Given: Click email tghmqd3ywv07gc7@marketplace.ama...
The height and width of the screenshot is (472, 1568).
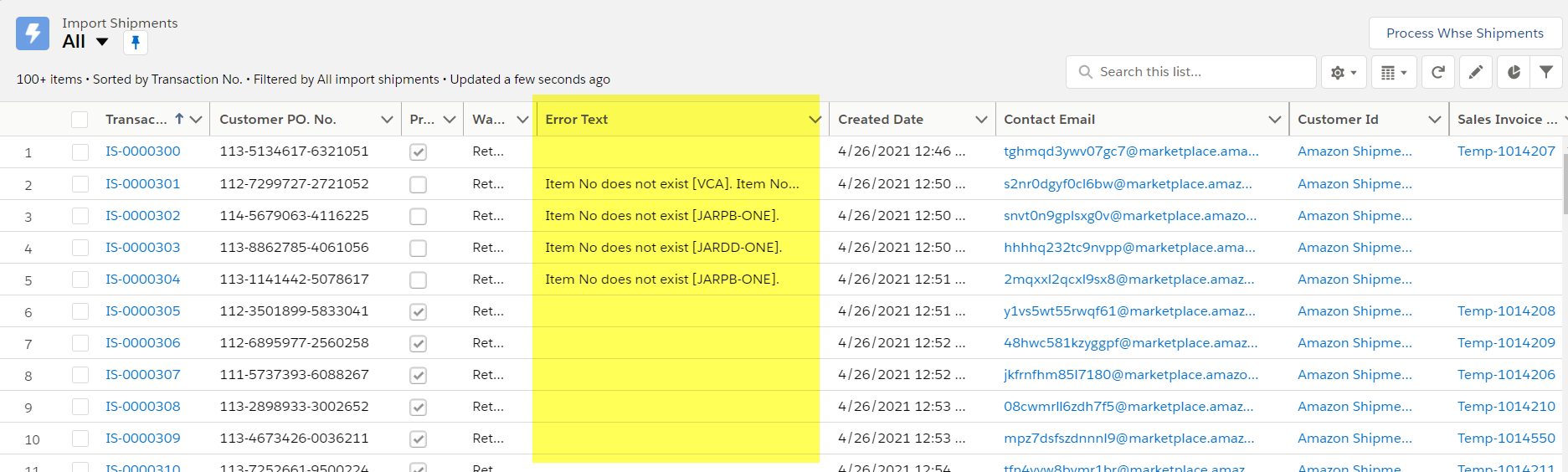Looking at the screenshot, I should click(1131, 151).
